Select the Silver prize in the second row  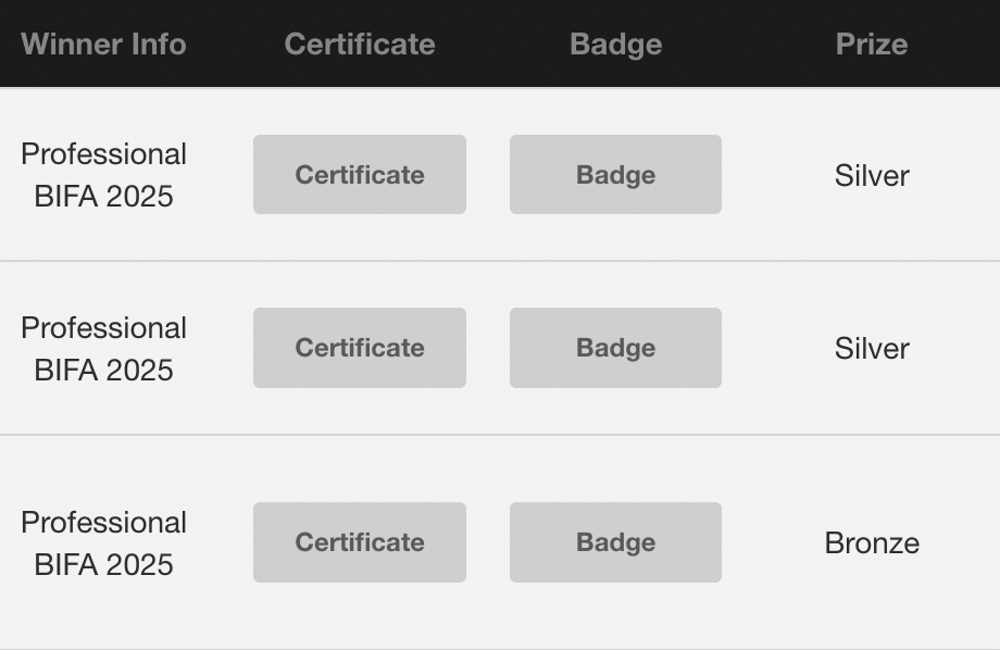(x=871, y=349)
